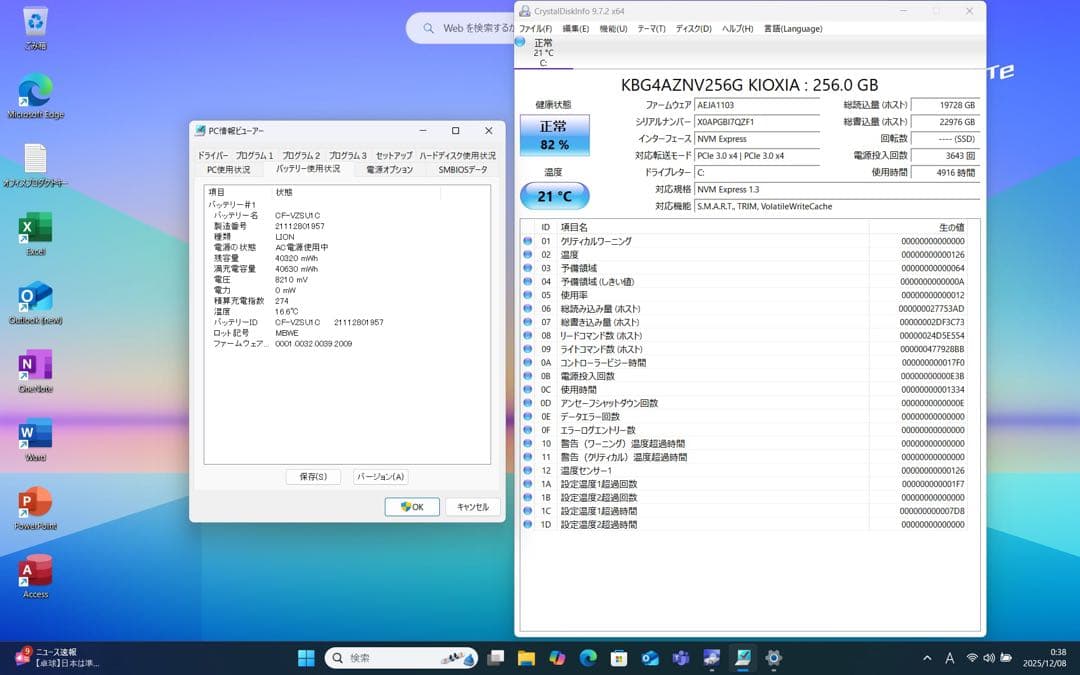
Task: Click the blue 正常 82% health indicator
Action: (556, 134)
